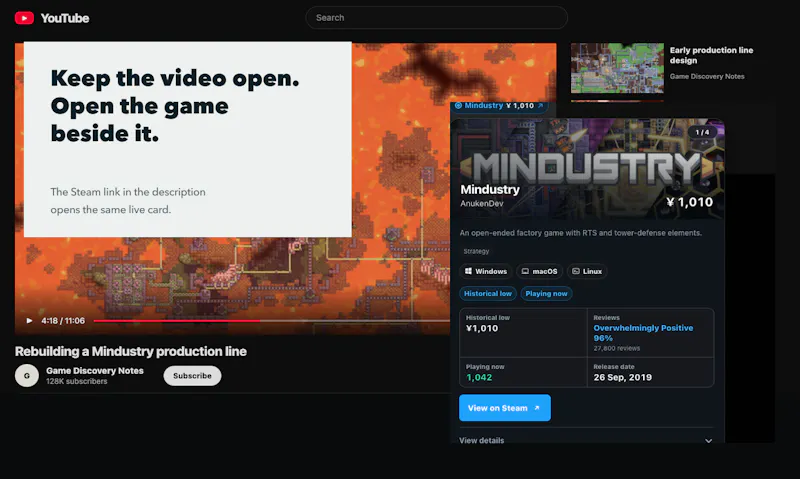Click the playing now count 1,042
Image resolution: width=800 pixels, height=479 pixels.
click(479, 377)
